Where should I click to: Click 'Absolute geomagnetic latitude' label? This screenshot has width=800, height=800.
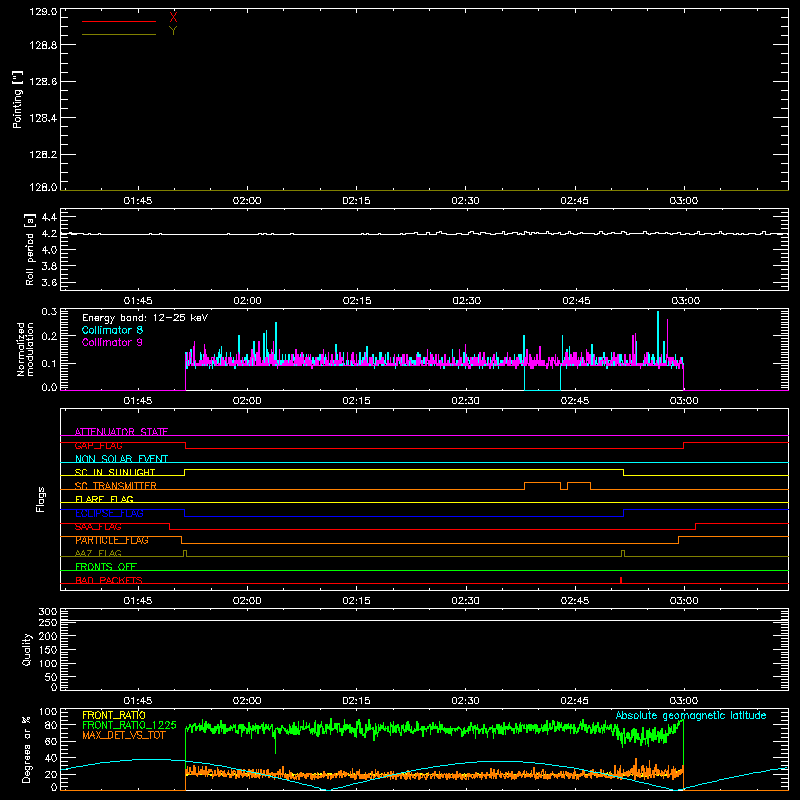pyautogui.click(x=691, y=715)
